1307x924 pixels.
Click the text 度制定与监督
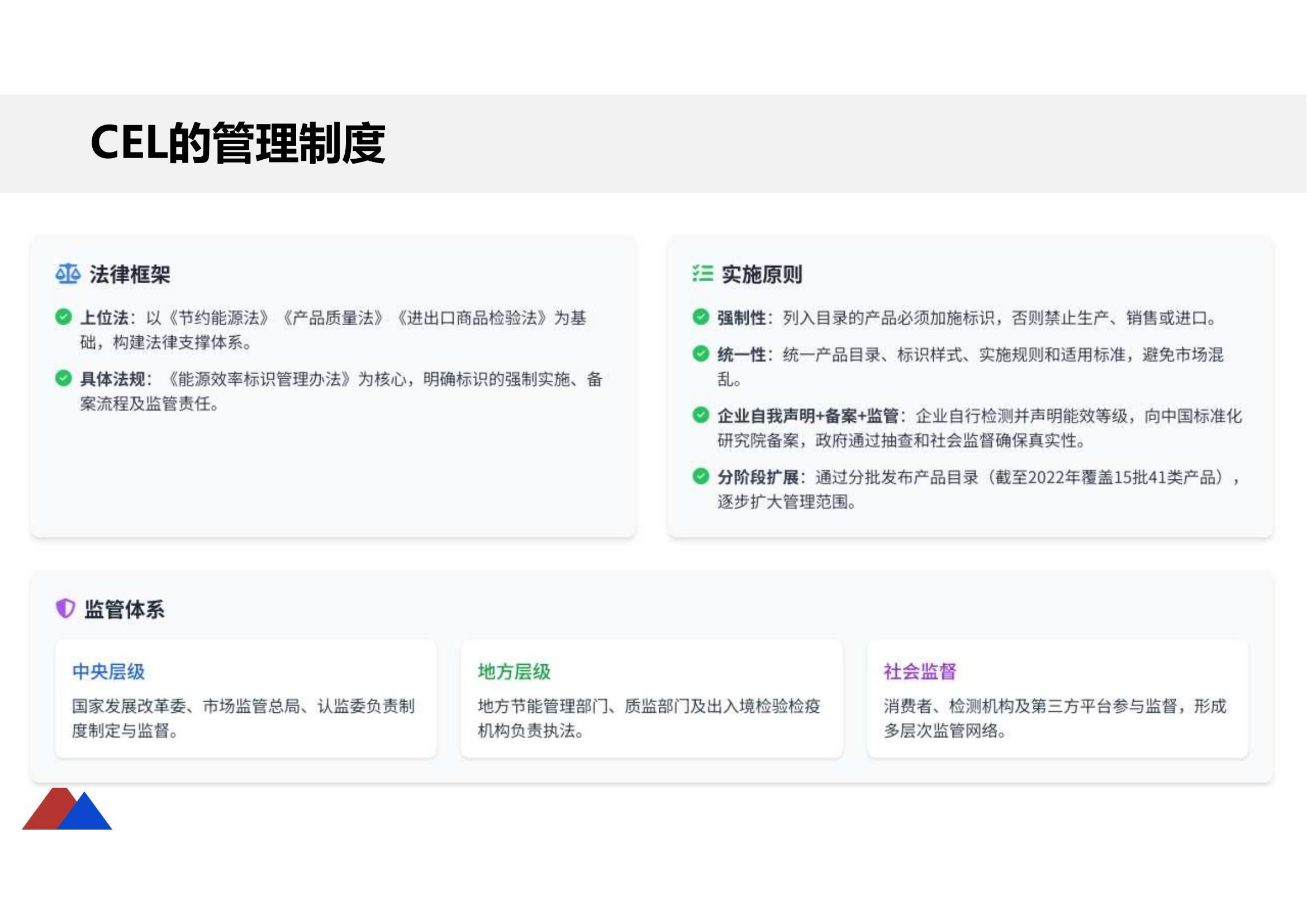pos(121,731)
